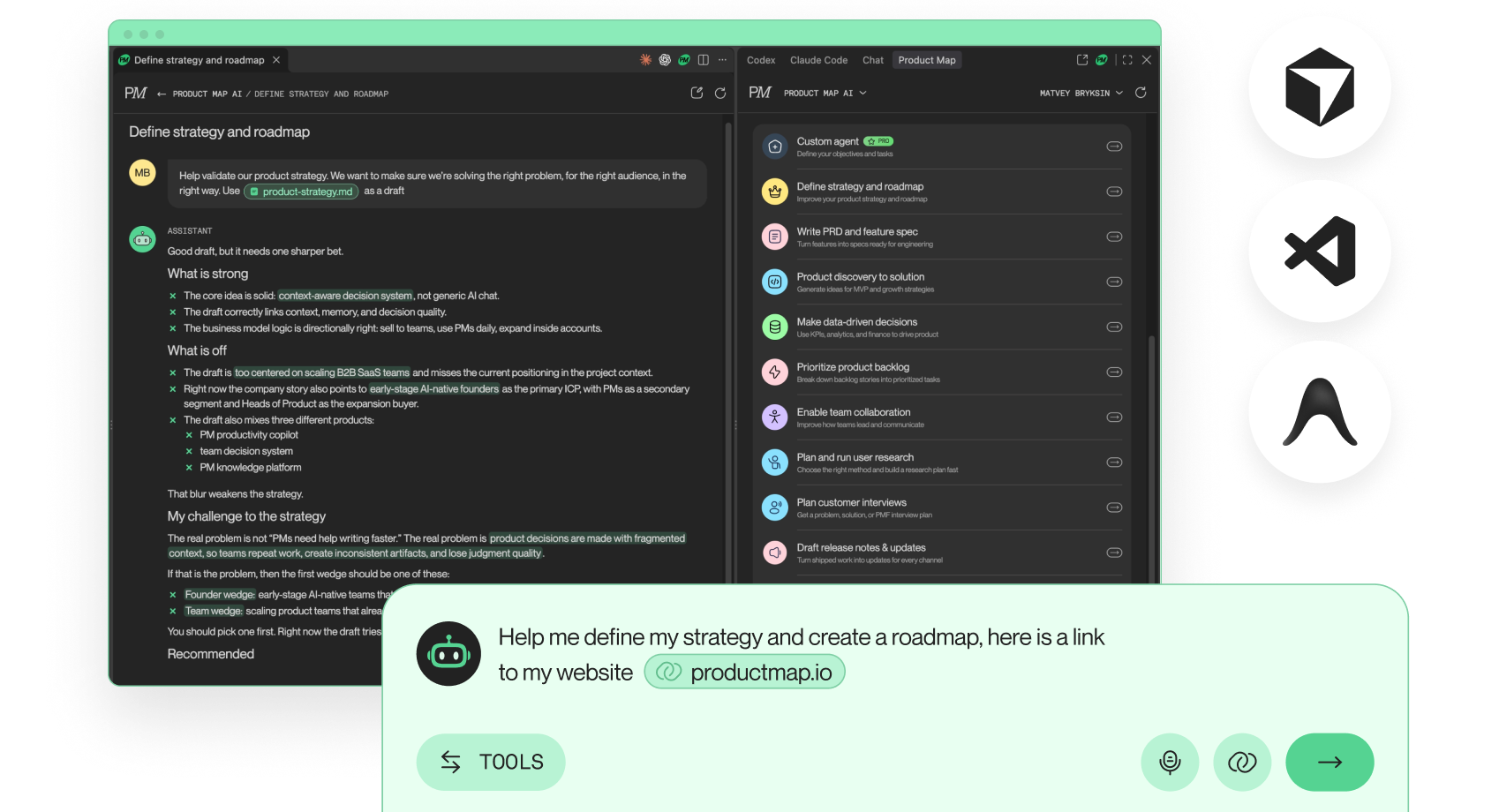Close the Define strategy and roadmap tab
Screen dimensions: 1499x812
click(x=276, y=60)
